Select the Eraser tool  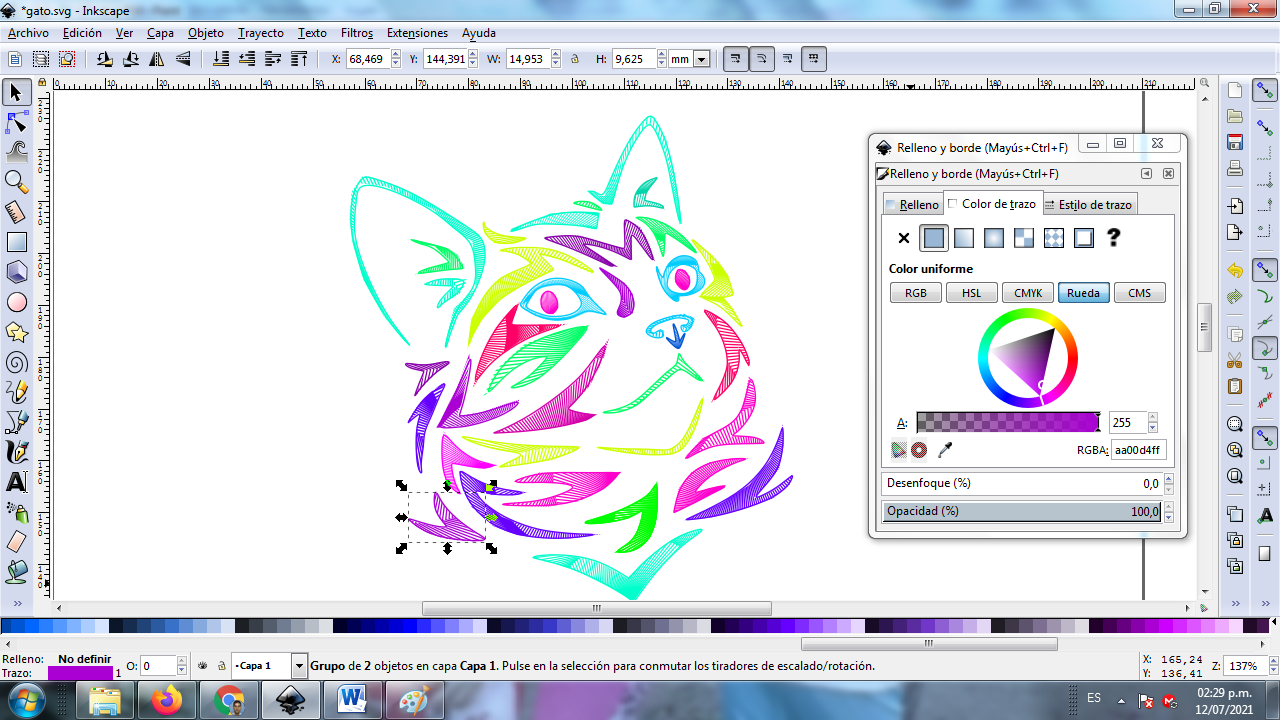[x=16, y=542]
